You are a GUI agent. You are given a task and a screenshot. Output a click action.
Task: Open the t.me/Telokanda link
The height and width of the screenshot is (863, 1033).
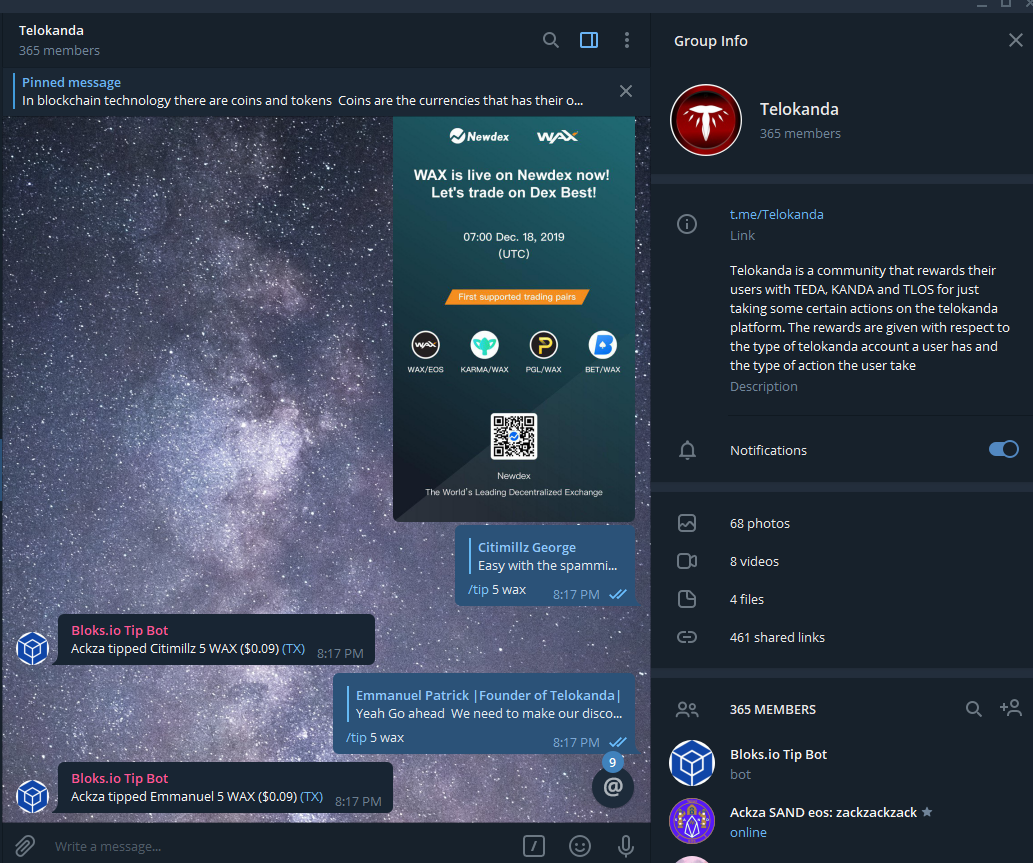coord(776,214)
